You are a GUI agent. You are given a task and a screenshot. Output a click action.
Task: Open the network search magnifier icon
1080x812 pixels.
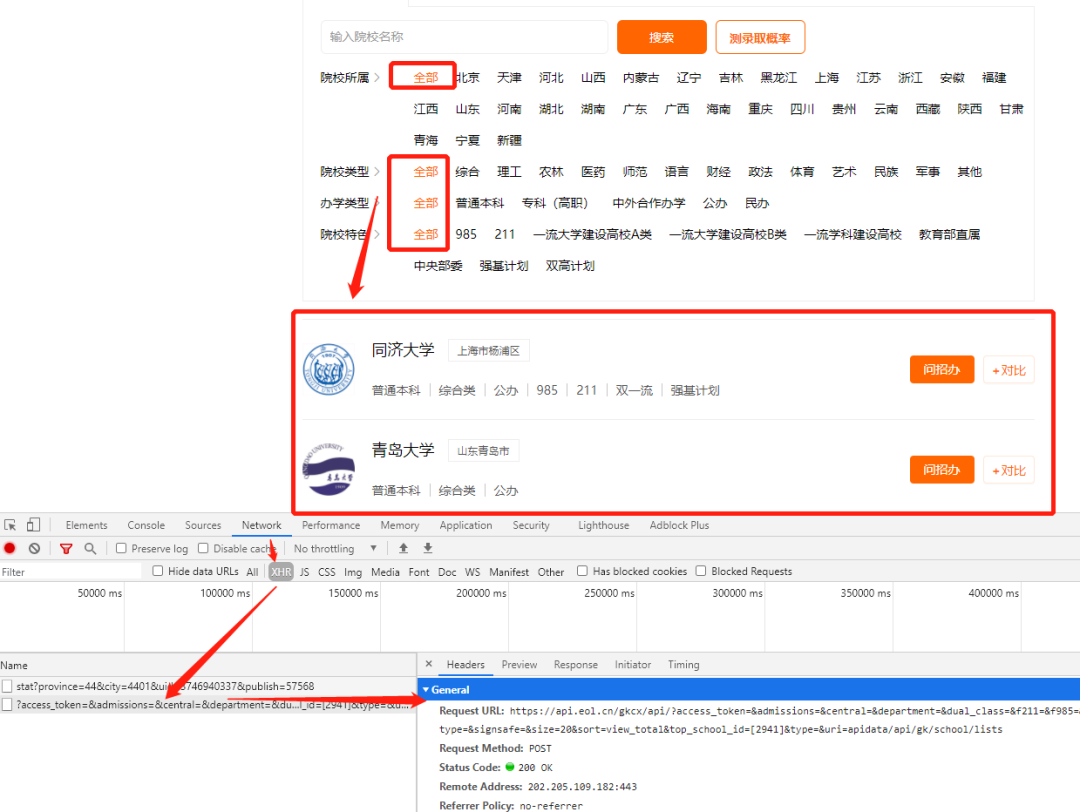90,549
